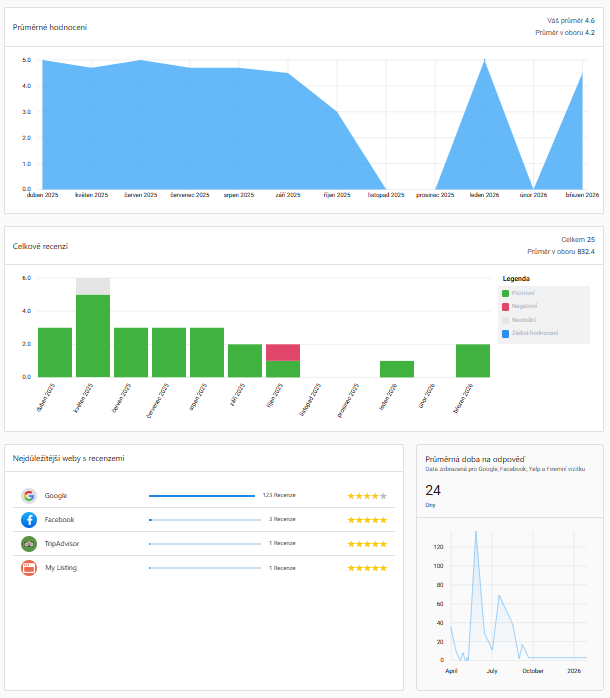Viewport: 610px width, 698px height.
Task: Select the red Negativní legend swatch
Action: [505, 307]
